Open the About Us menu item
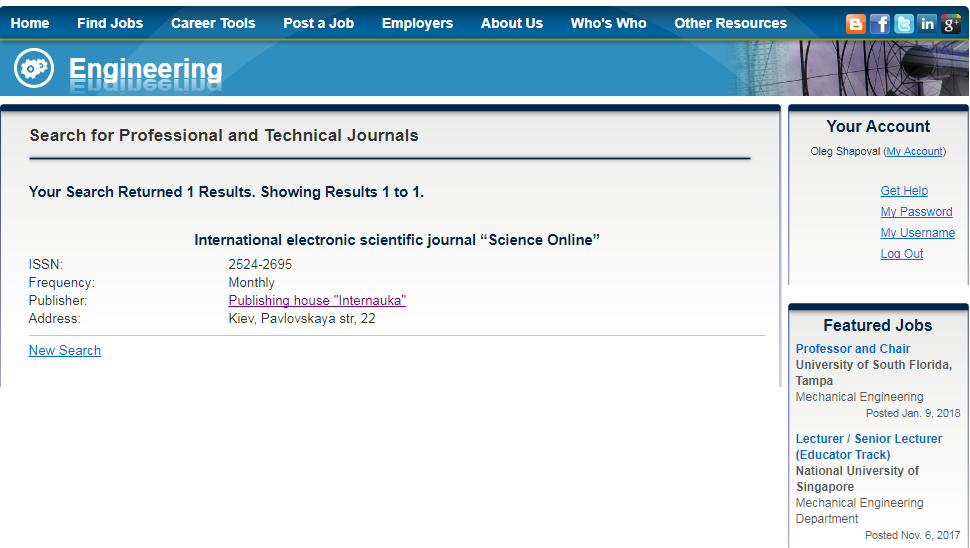Viewport: 970px width, 548px height. tap(512, 24)
